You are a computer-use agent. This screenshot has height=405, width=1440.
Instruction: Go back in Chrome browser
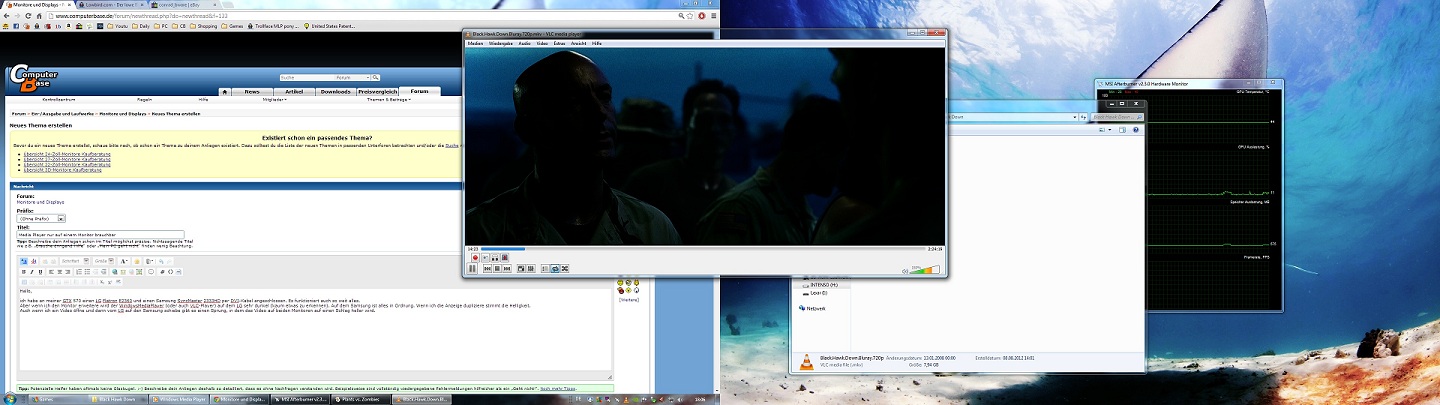pos(7,16)
